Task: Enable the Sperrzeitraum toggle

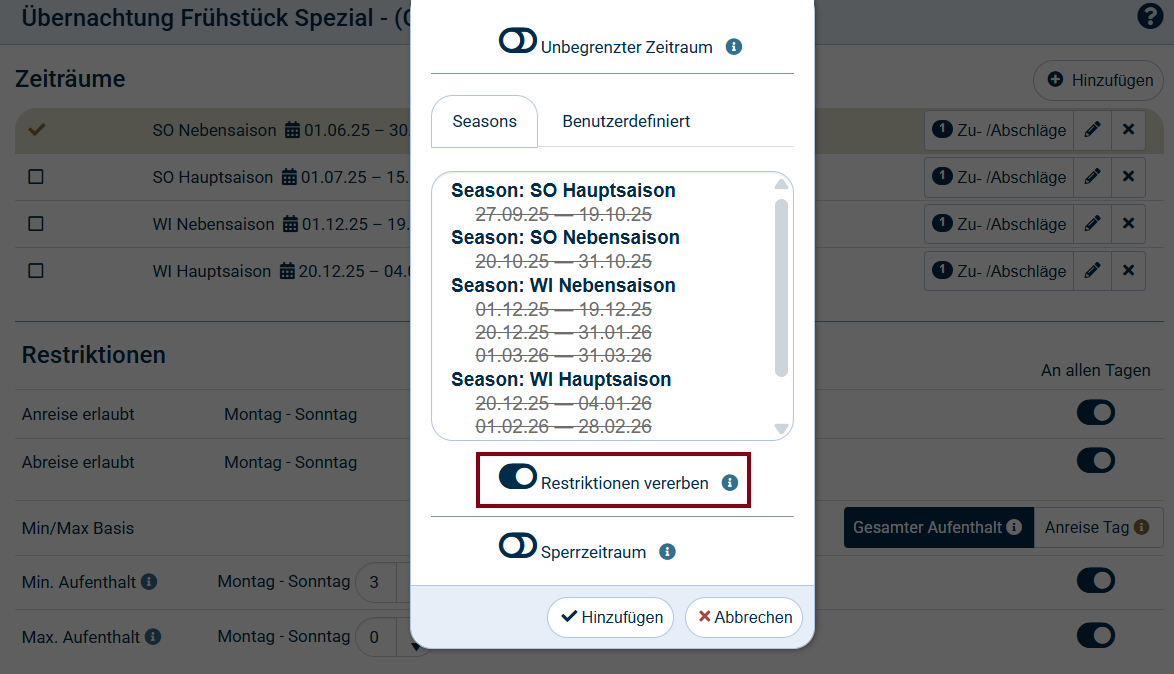Action: point(518,546)
